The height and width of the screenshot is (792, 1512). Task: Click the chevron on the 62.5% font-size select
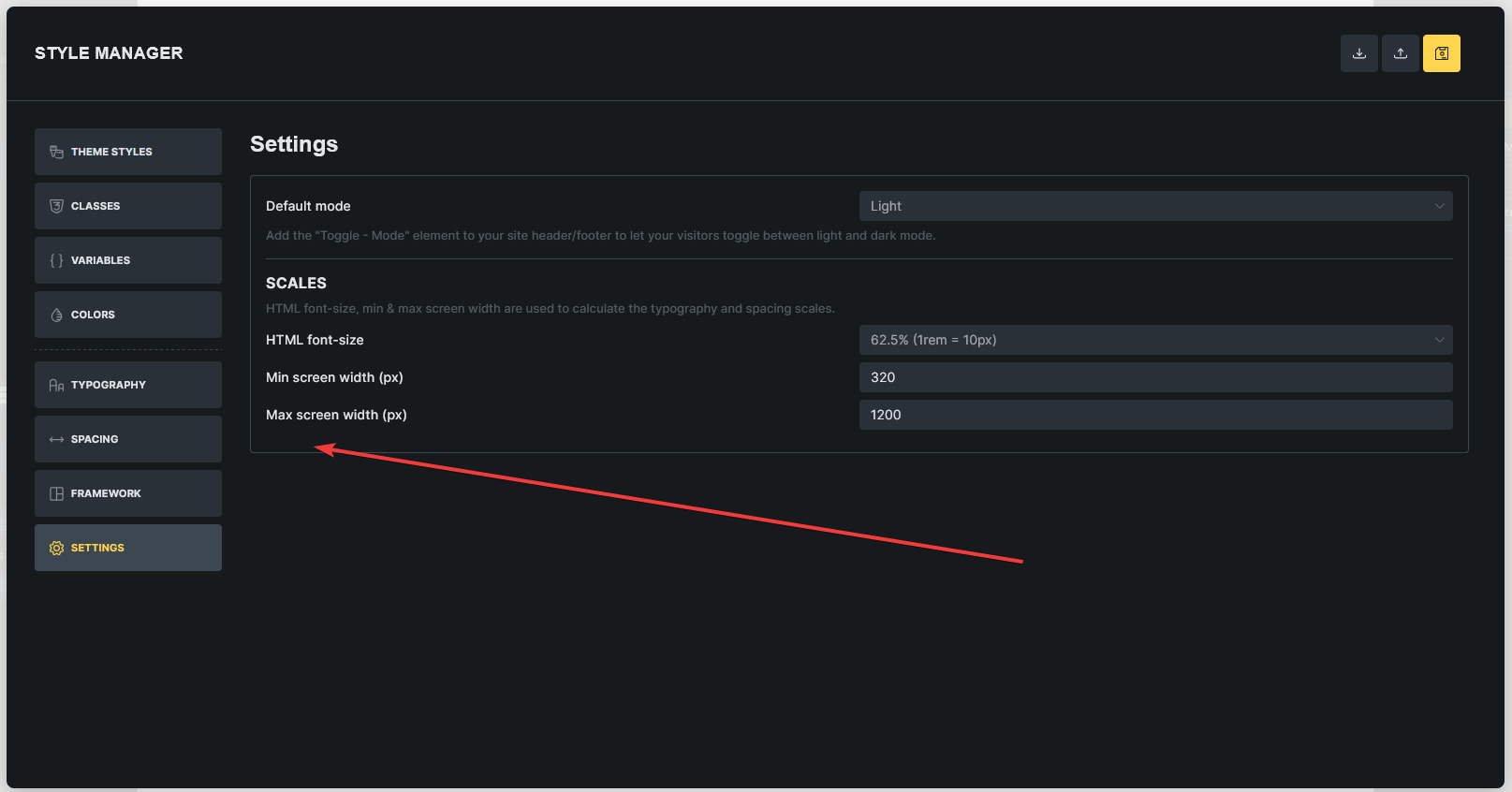(x=1439, y=340)
